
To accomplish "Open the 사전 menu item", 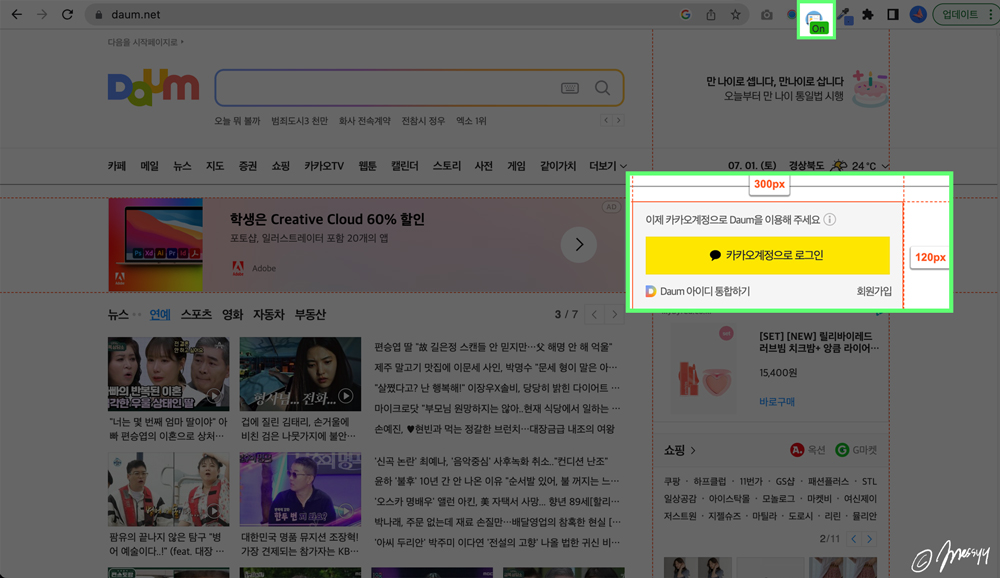I will tap(483, 166).
